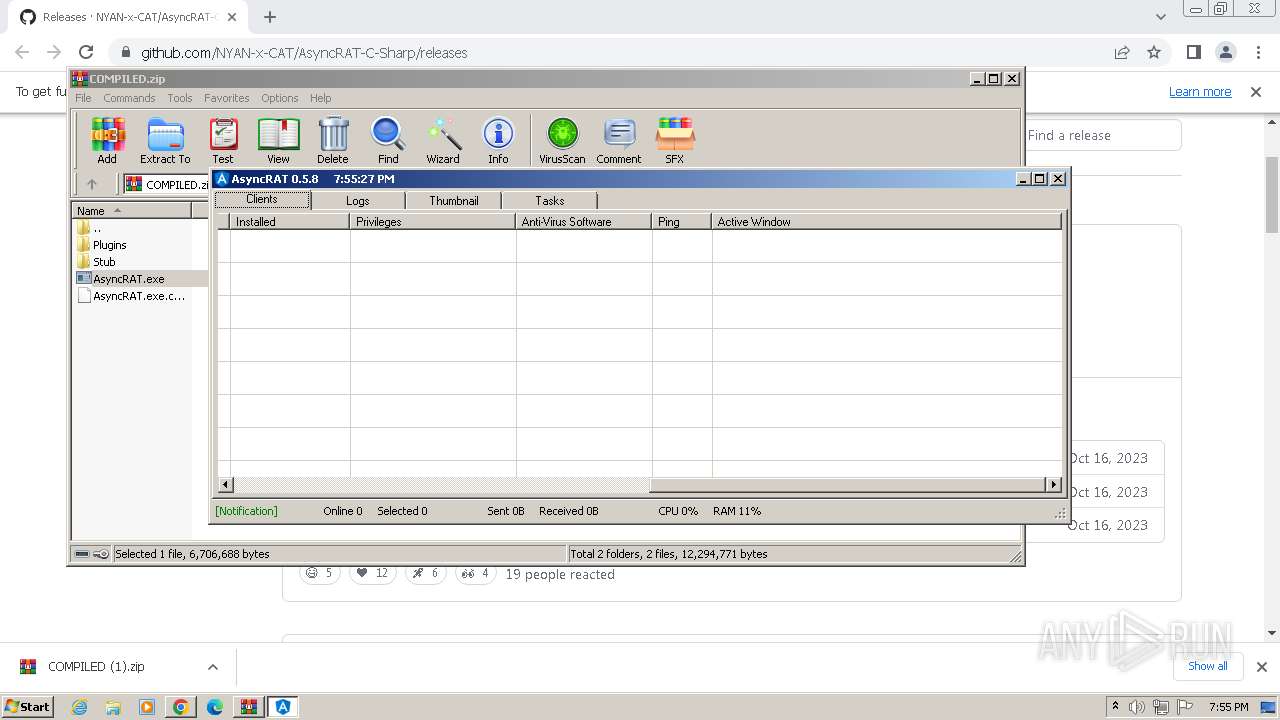Viewport: 1280px width, 720px height.
Task: Click AsyncRAT horizontal scrollbar right arrow
Action: (1053, 485)
